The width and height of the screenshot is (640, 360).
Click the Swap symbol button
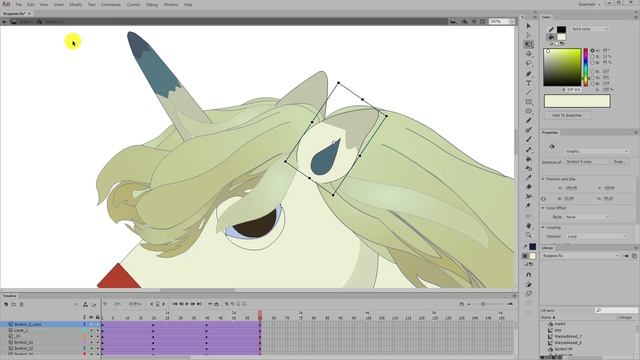(619, 162)
